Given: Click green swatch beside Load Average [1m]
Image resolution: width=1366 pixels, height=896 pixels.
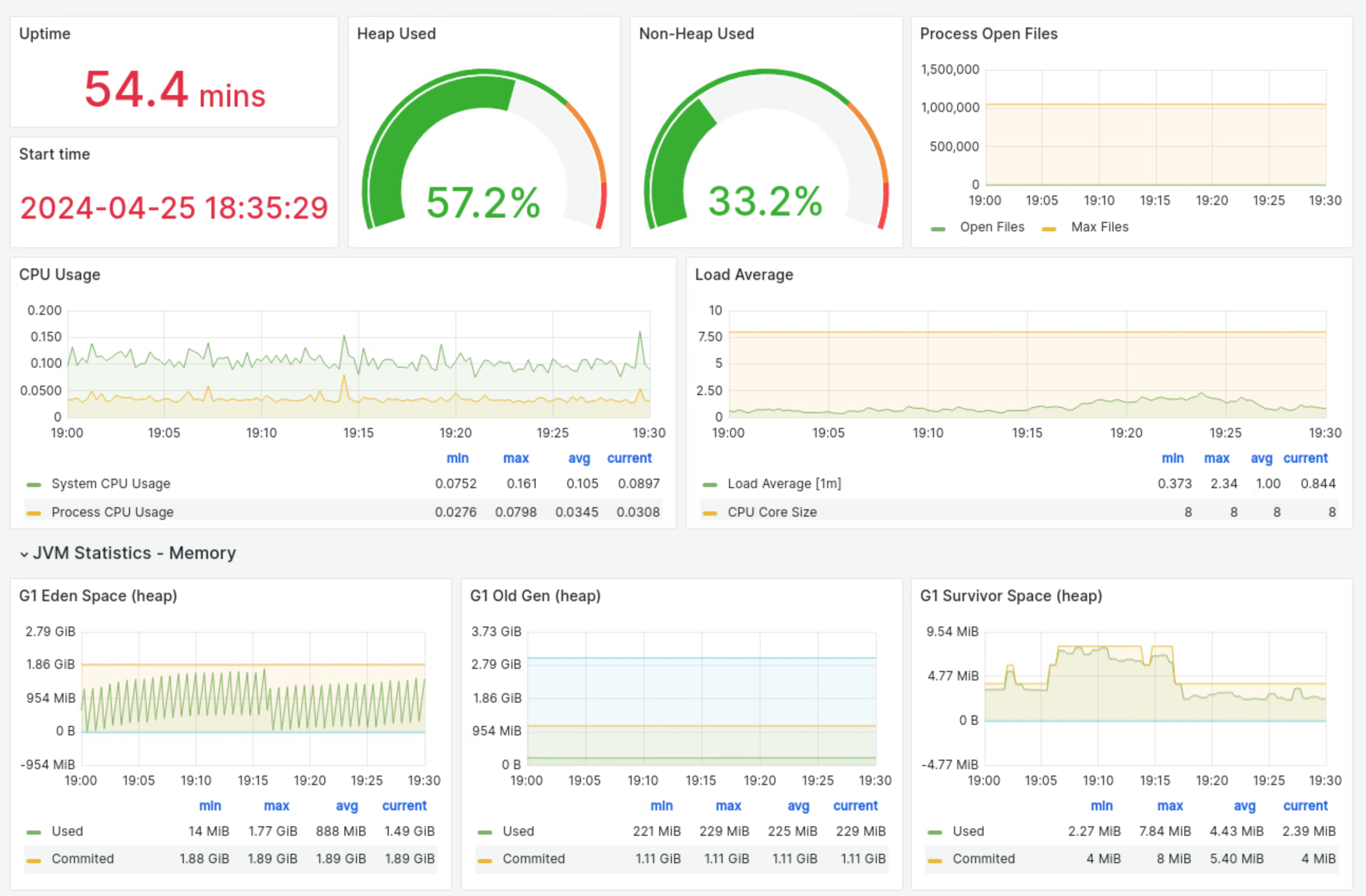Looking at the screenshot, I should (x=710, y=485).
